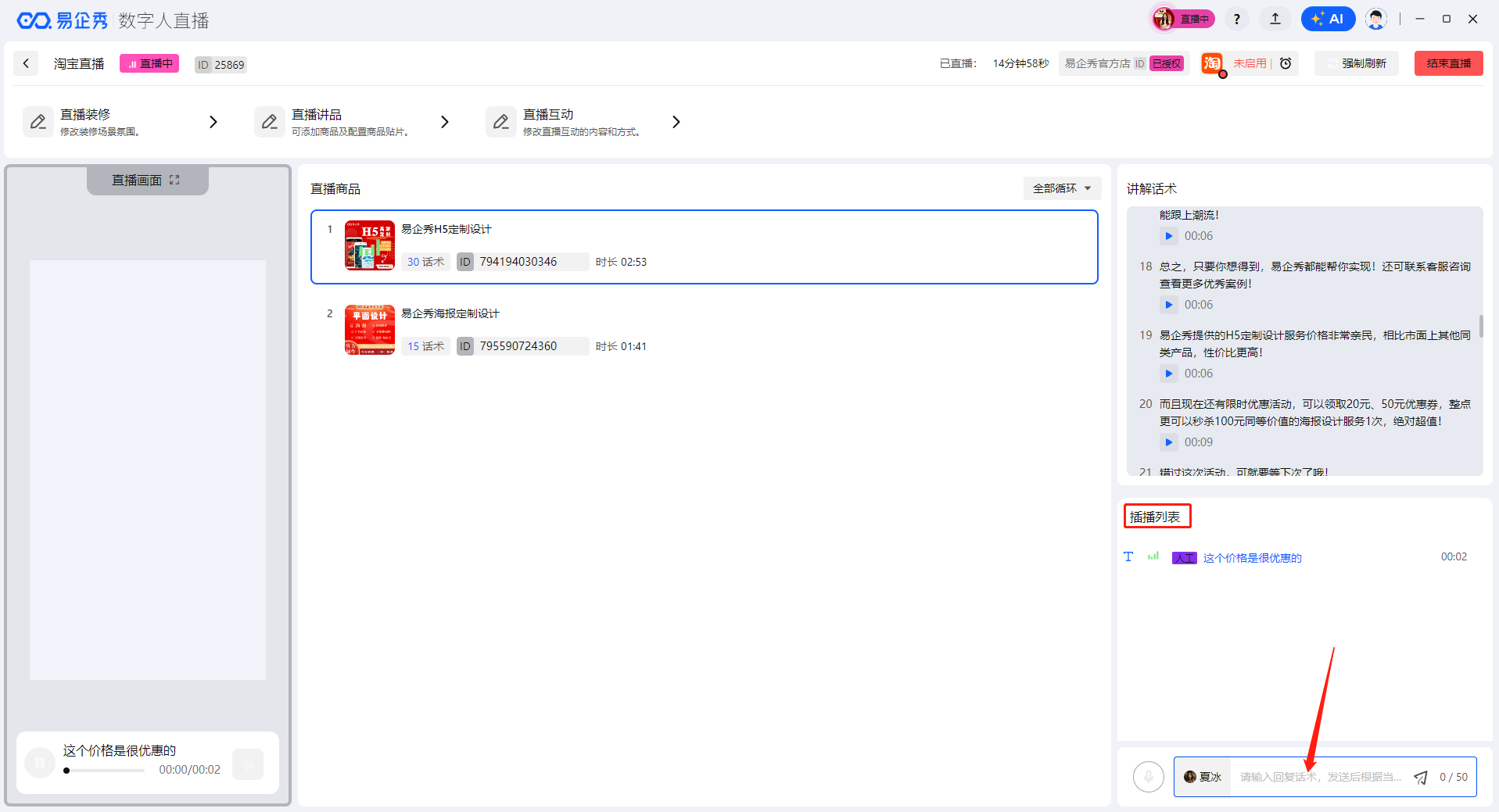Image resolution: width=1499 pixels, height=812 pixels.
Task: Open the AI assistant button
Action: coord(1328,20)
